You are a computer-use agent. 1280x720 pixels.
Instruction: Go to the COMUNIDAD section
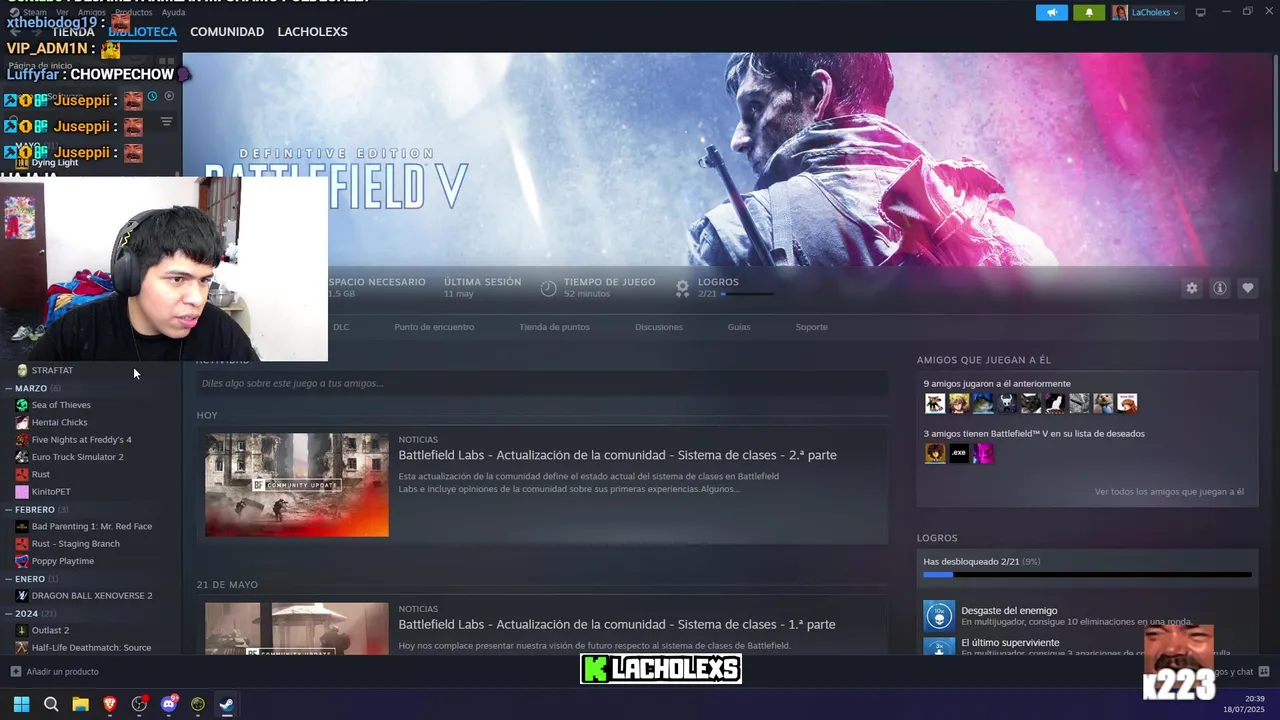(227, 32)
